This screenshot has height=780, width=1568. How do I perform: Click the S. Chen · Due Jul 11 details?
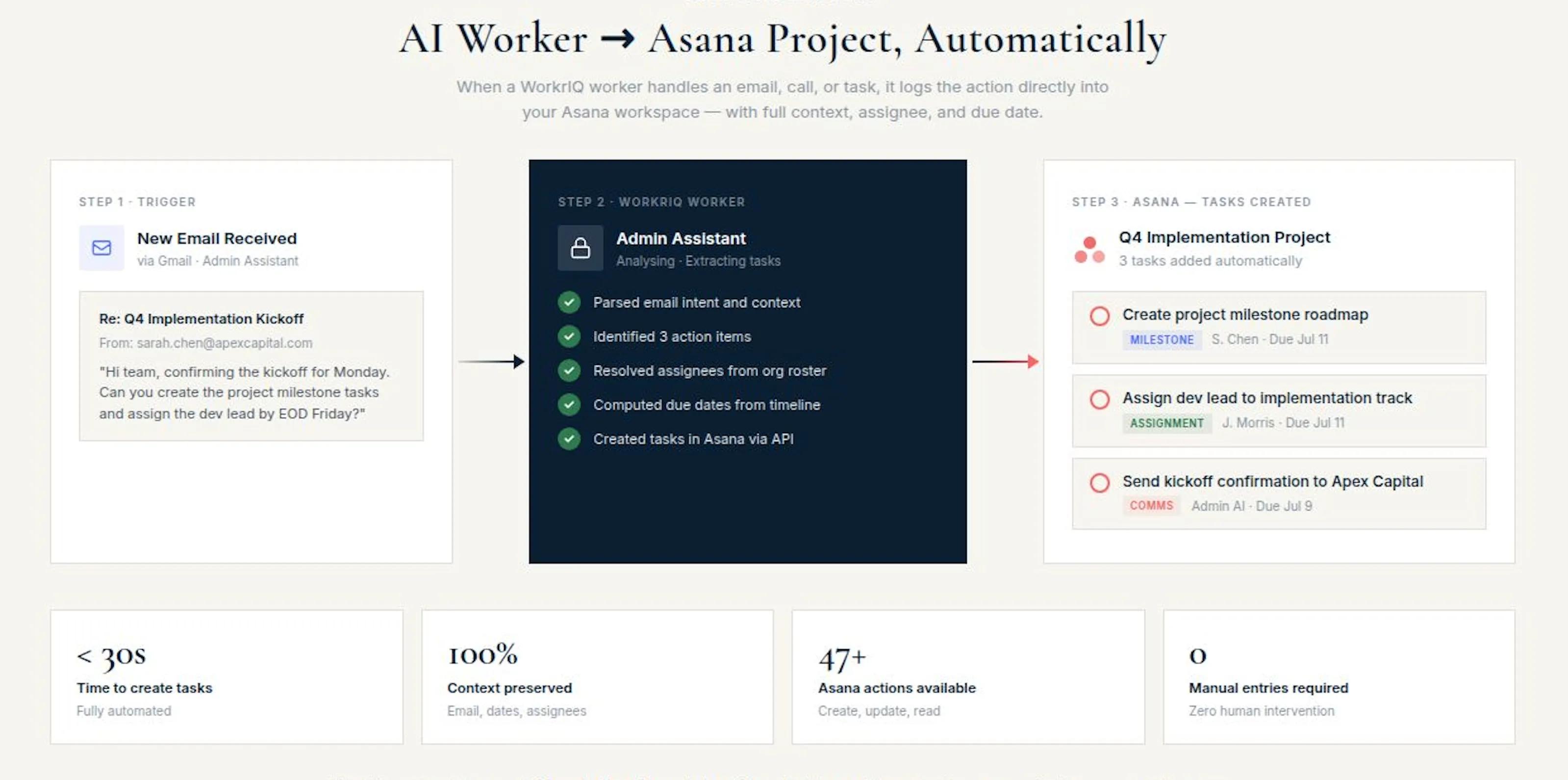tap(1269, 340)
